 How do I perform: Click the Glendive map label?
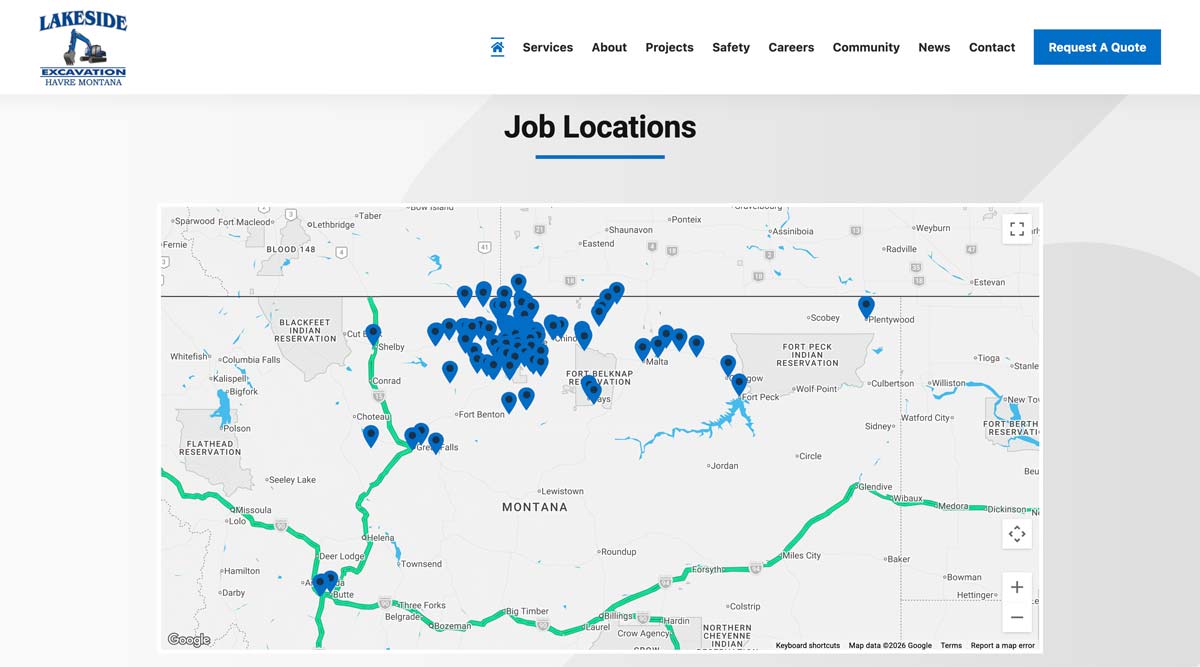click(875, 487)
